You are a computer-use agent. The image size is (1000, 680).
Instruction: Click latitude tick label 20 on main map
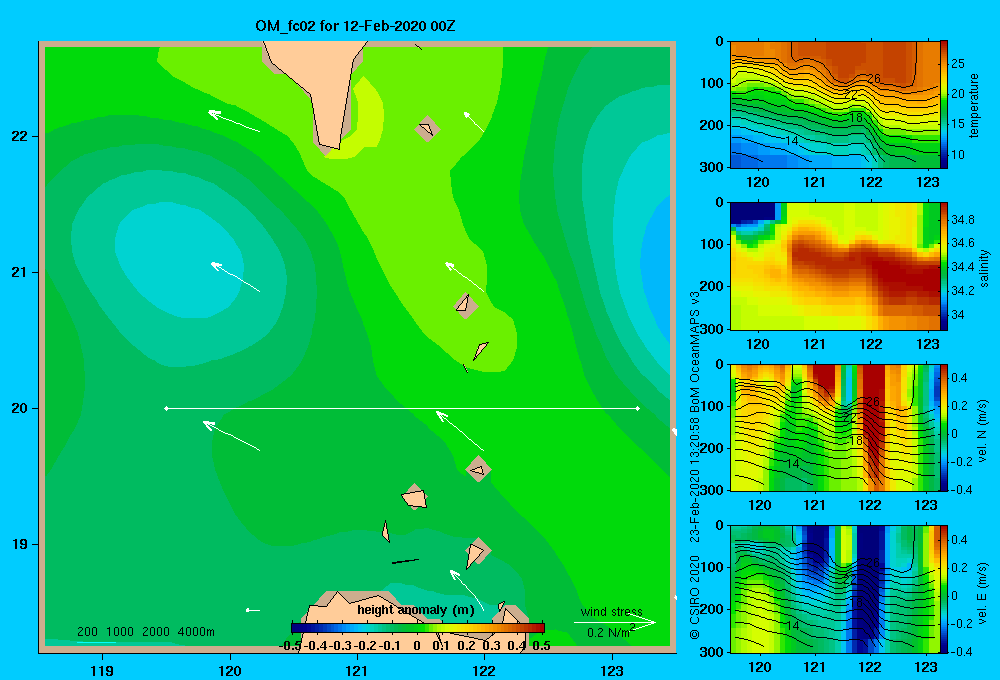19,408
